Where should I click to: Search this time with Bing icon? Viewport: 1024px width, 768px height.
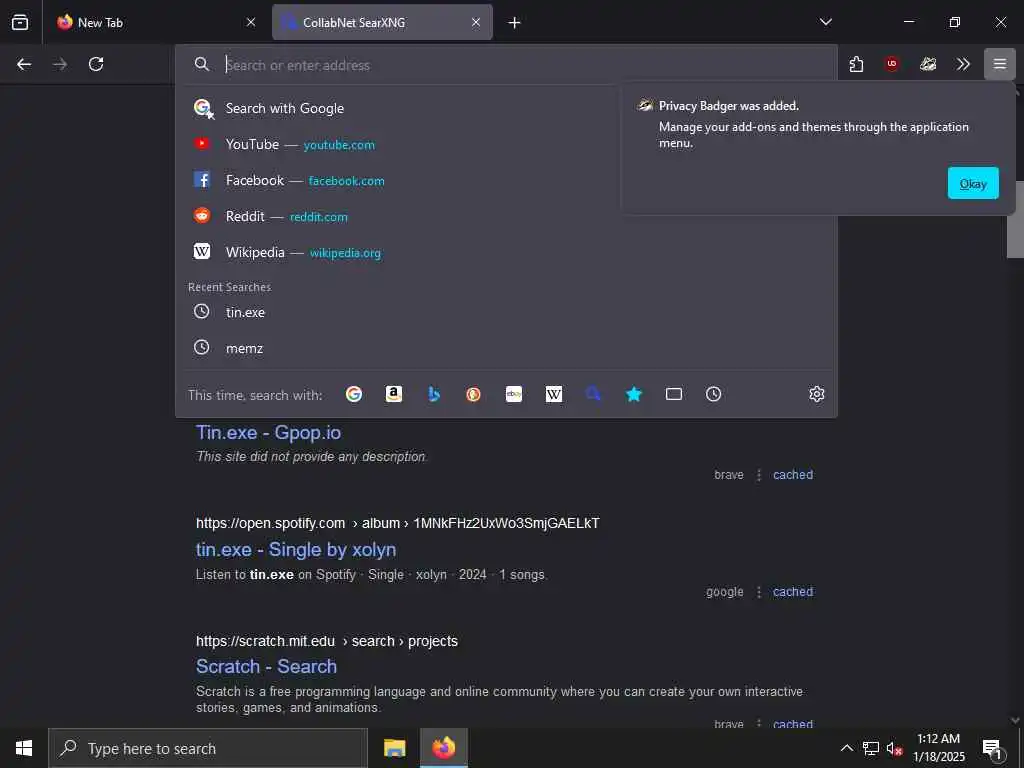[434, 394]
